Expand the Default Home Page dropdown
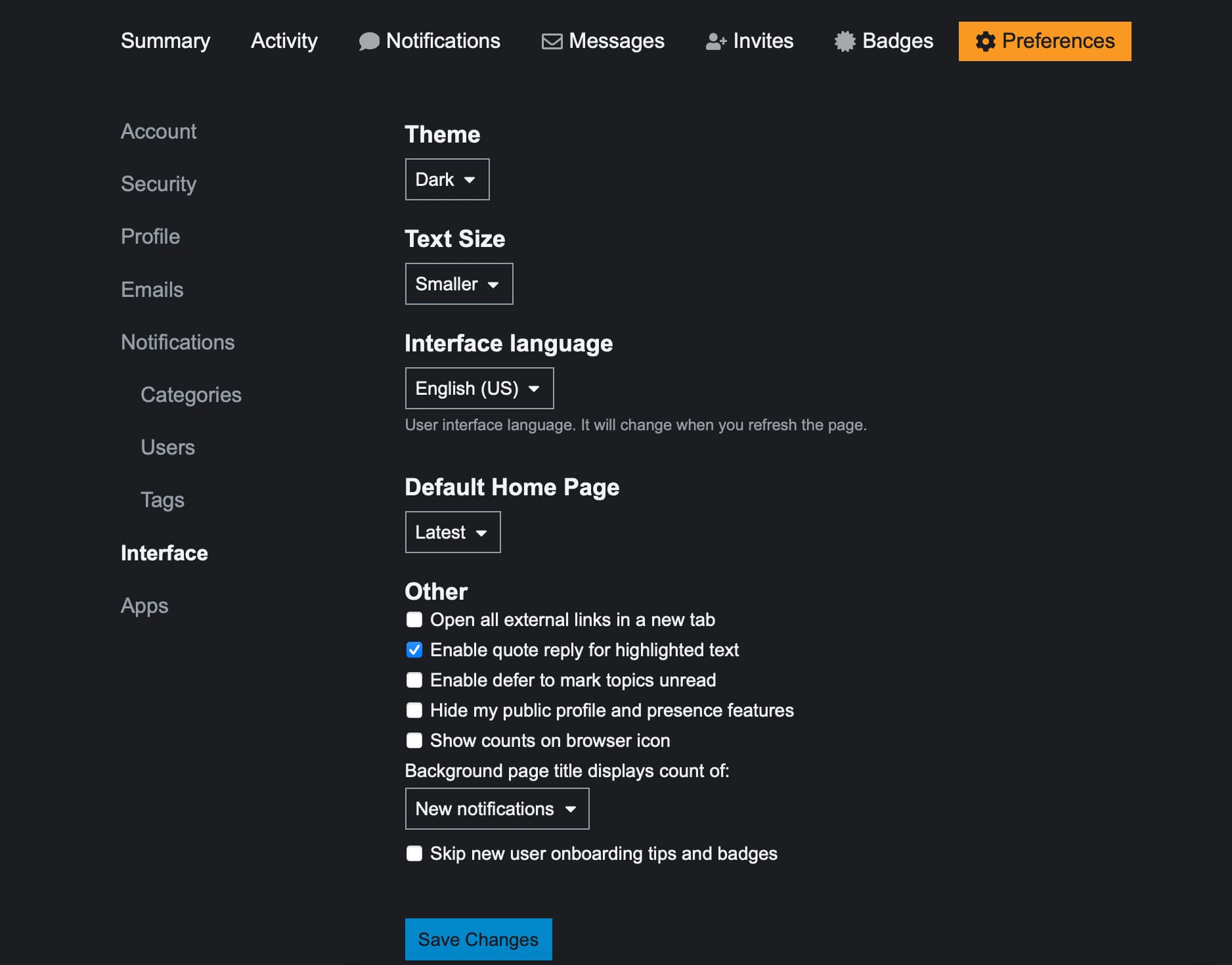 tap(452, 532)
